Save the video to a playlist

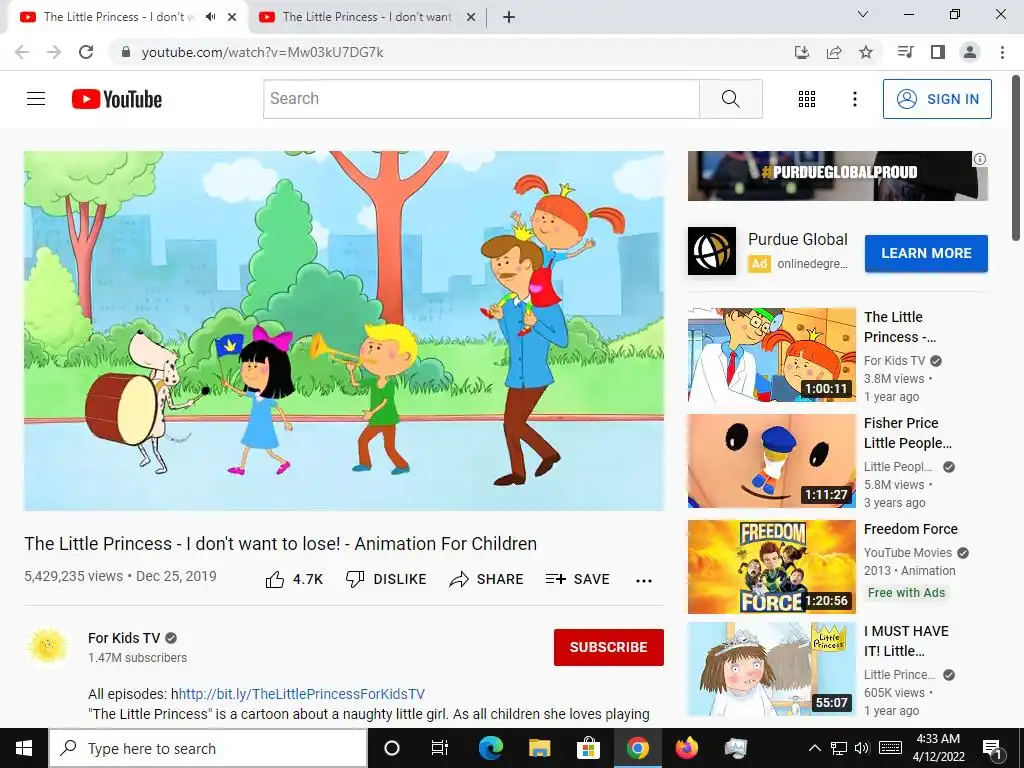point(577,579)
